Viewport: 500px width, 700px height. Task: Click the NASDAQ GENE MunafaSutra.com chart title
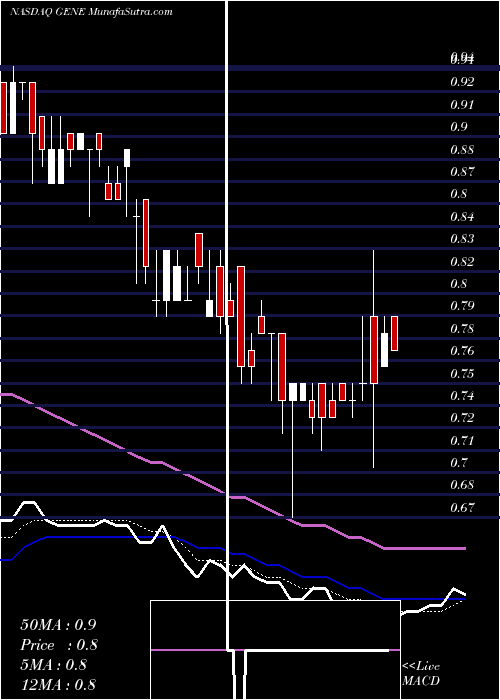pyautogui.click(x=91, y=12)
